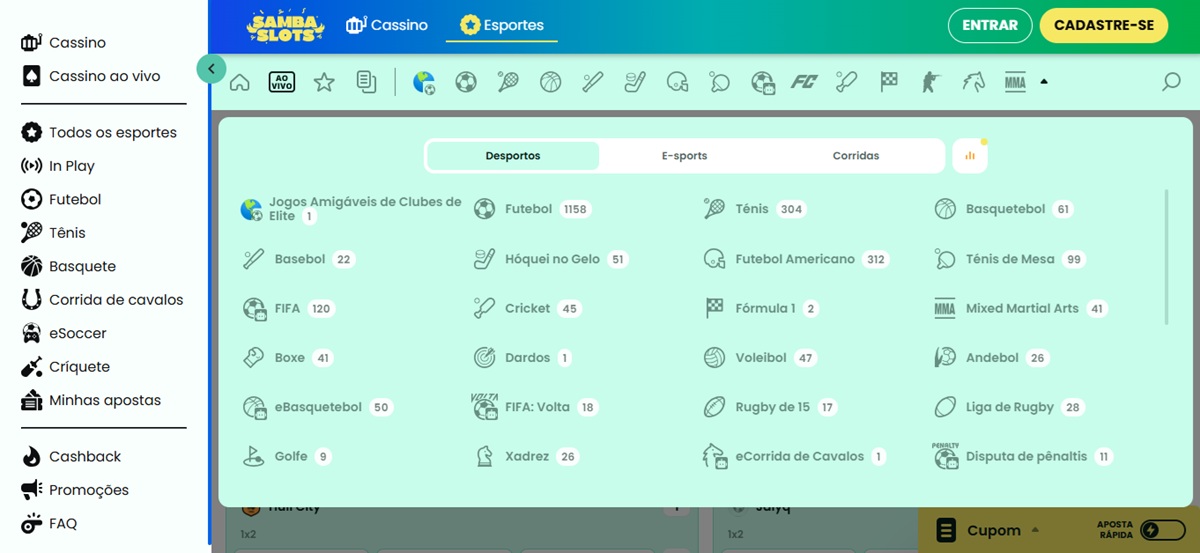Select American football helmet toolbar icon
Screen dimensions: 1200x553
tap(678, 82)
